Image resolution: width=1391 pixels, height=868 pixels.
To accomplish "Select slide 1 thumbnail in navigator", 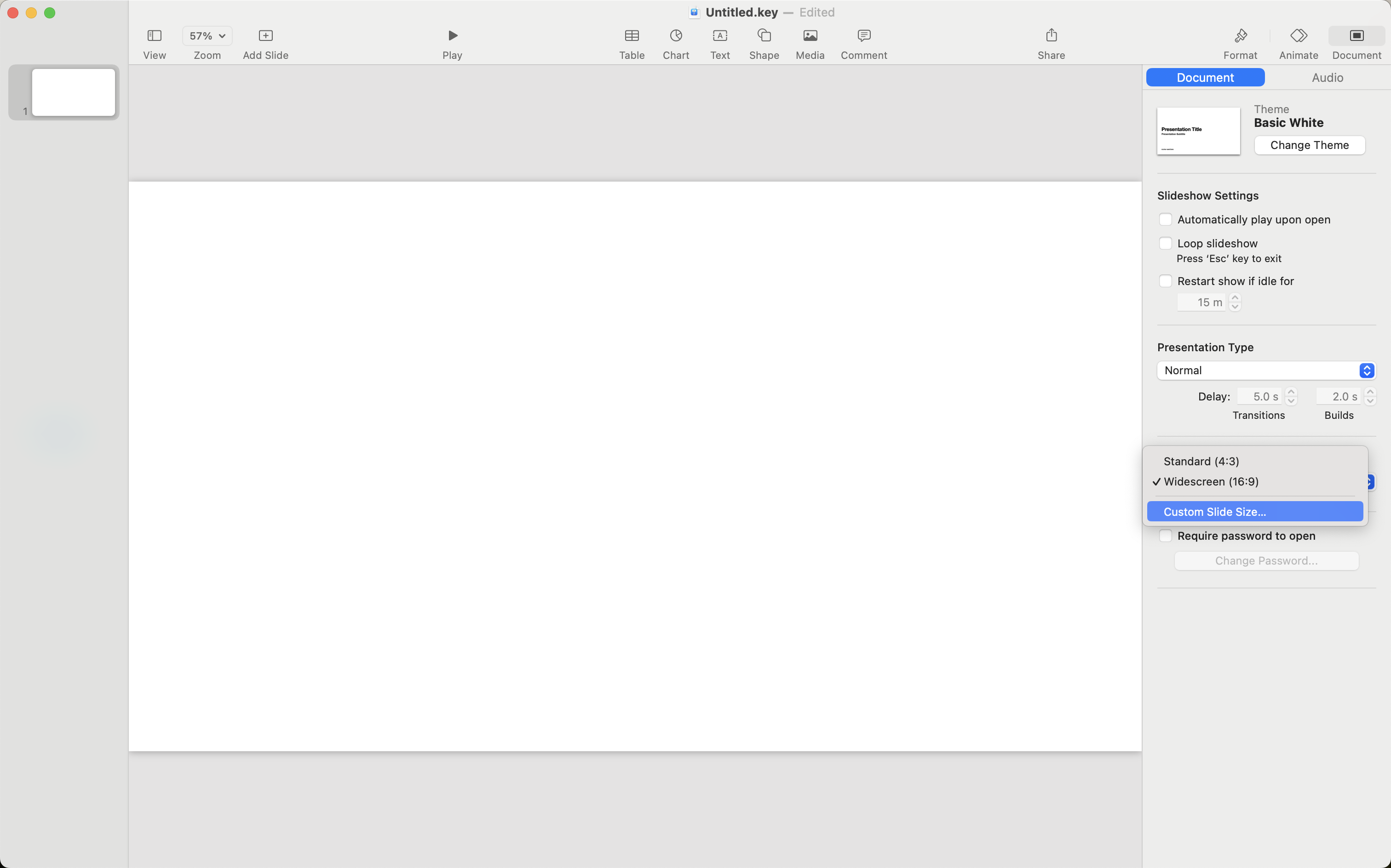I will (74, 92).
